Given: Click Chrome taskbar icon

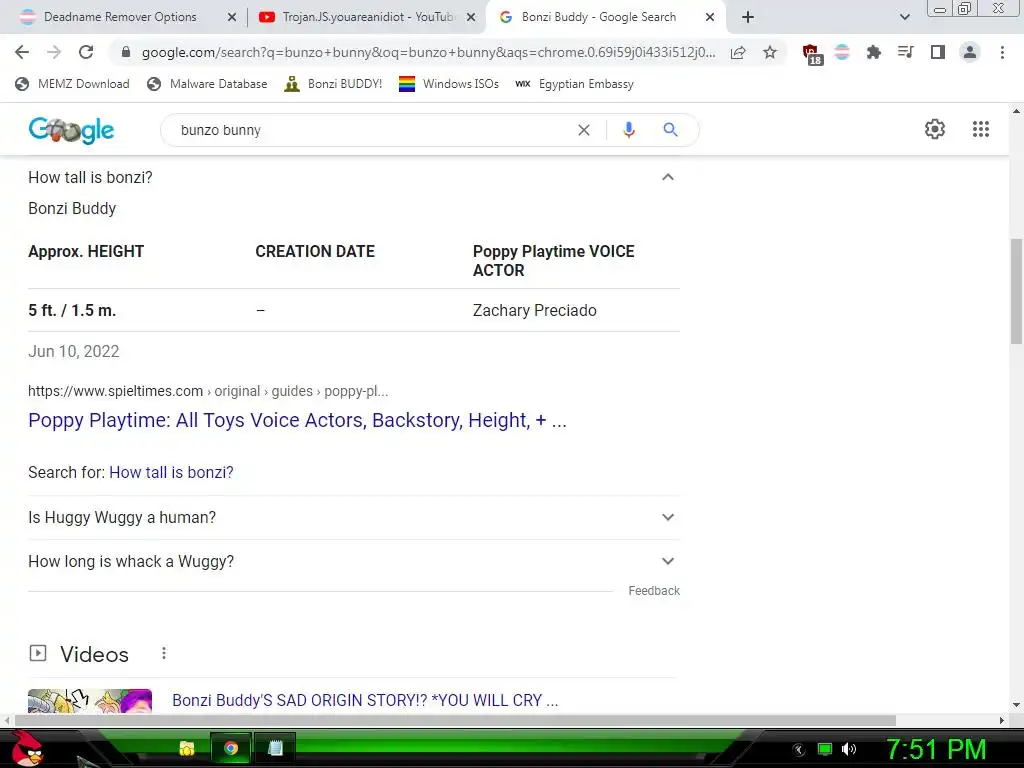Looking at the screenshot, I should click(x=231, y=748).
